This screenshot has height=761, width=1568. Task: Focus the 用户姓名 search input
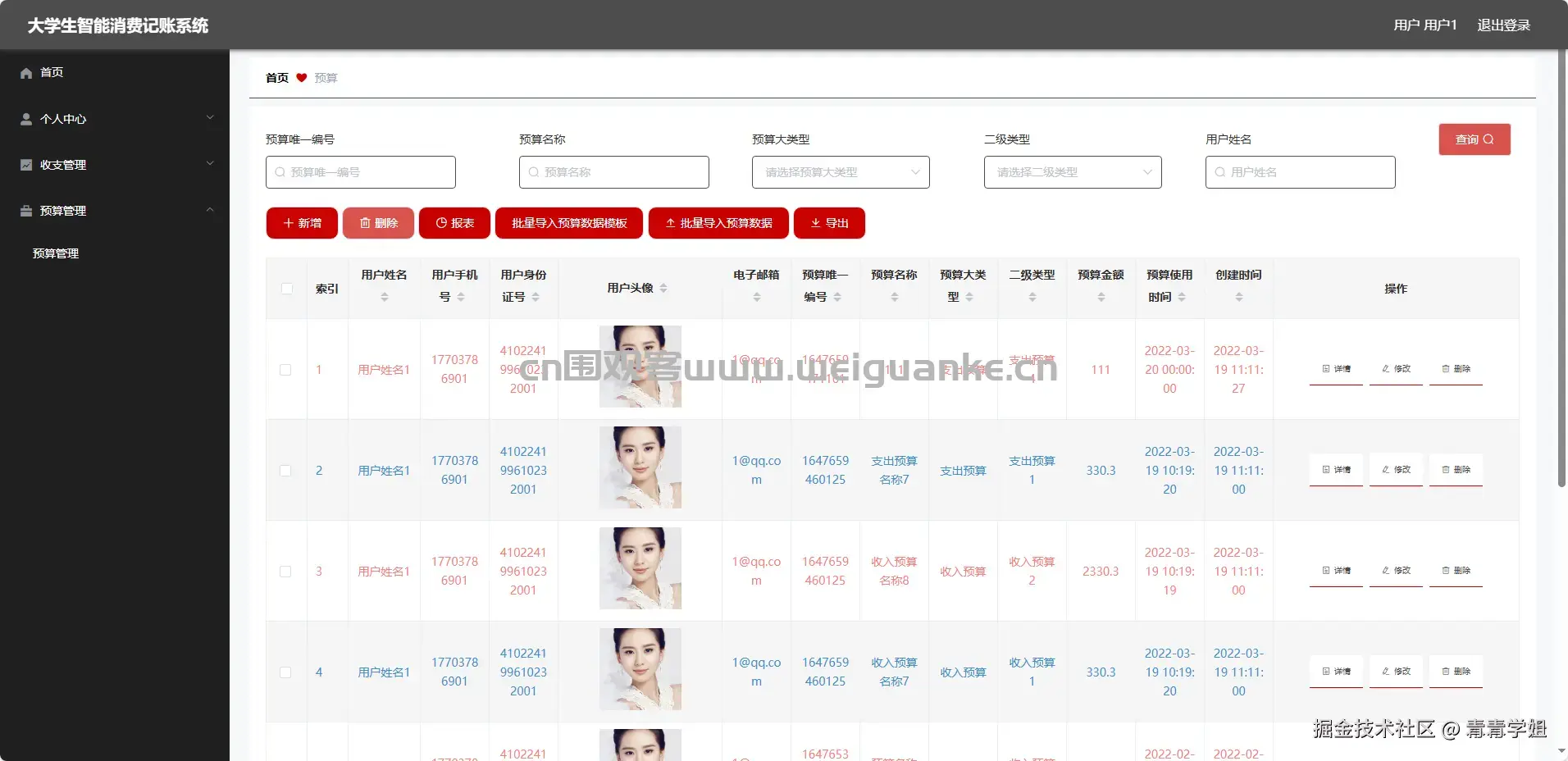pyautogui.click(x=1301, y=172)
